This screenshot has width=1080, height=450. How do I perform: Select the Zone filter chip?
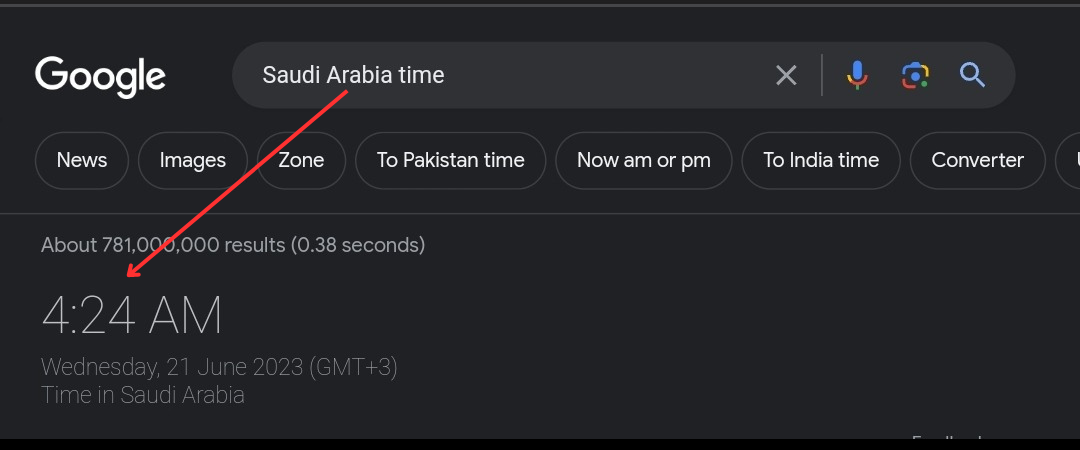301,160
